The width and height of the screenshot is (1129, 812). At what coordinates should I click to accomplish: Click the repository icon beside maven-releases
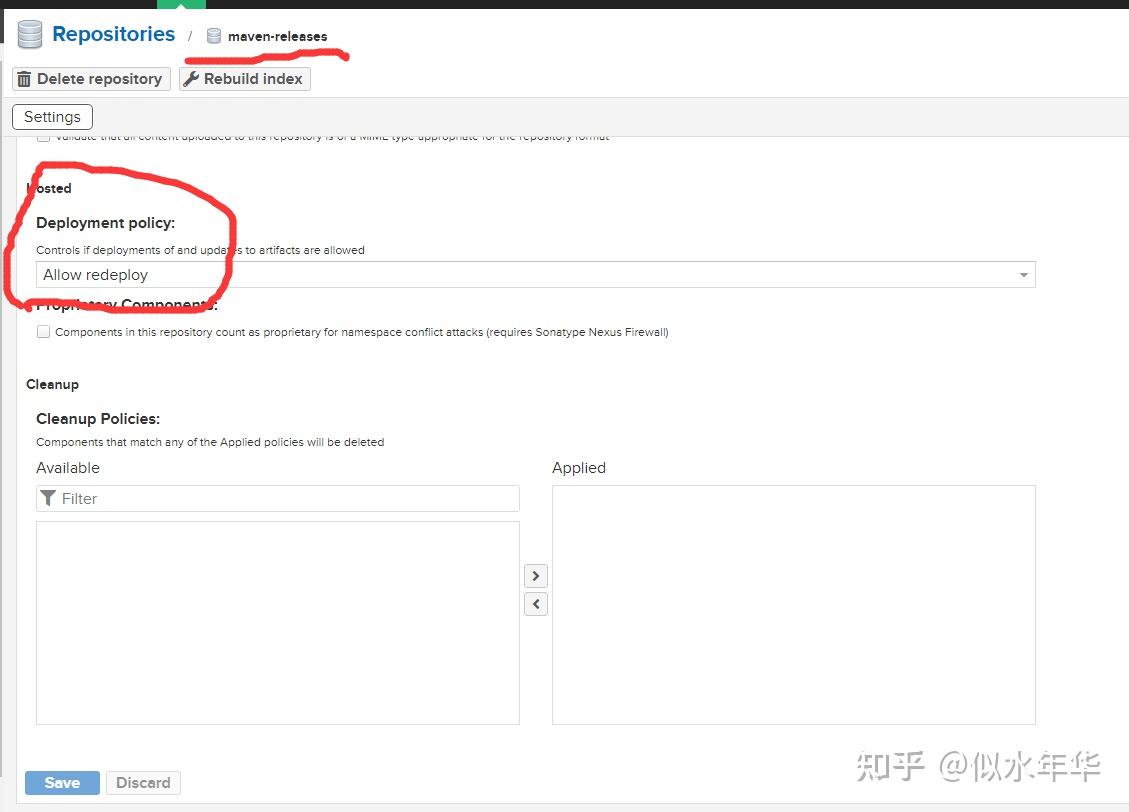click(213, 36)
